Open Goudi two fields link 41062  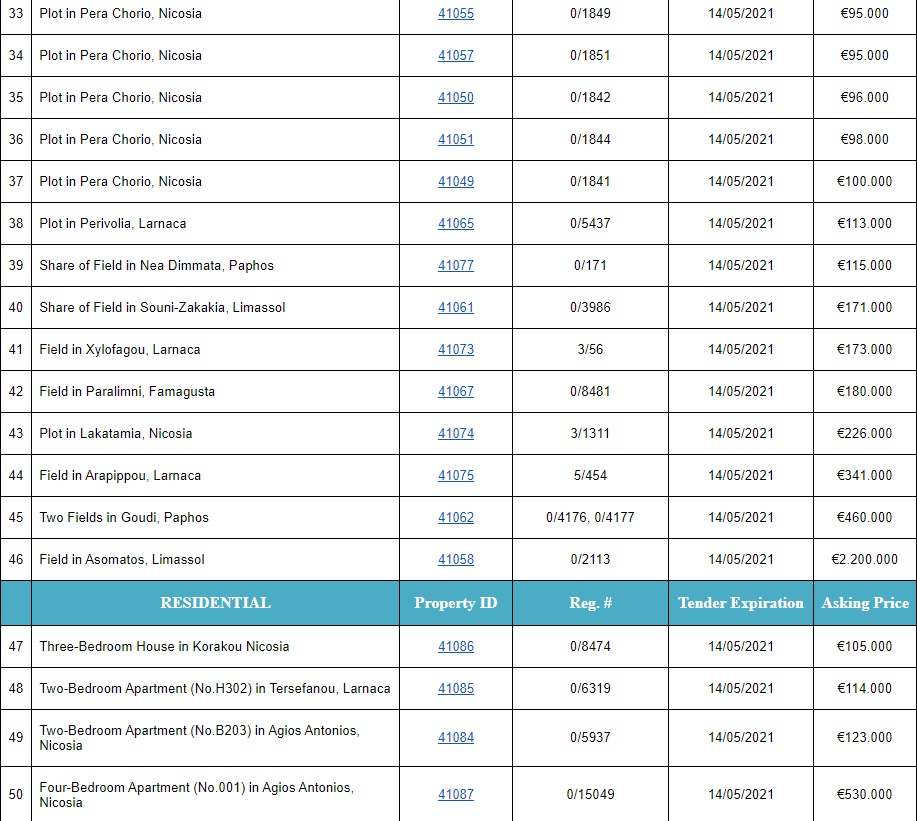pos(456,518)
